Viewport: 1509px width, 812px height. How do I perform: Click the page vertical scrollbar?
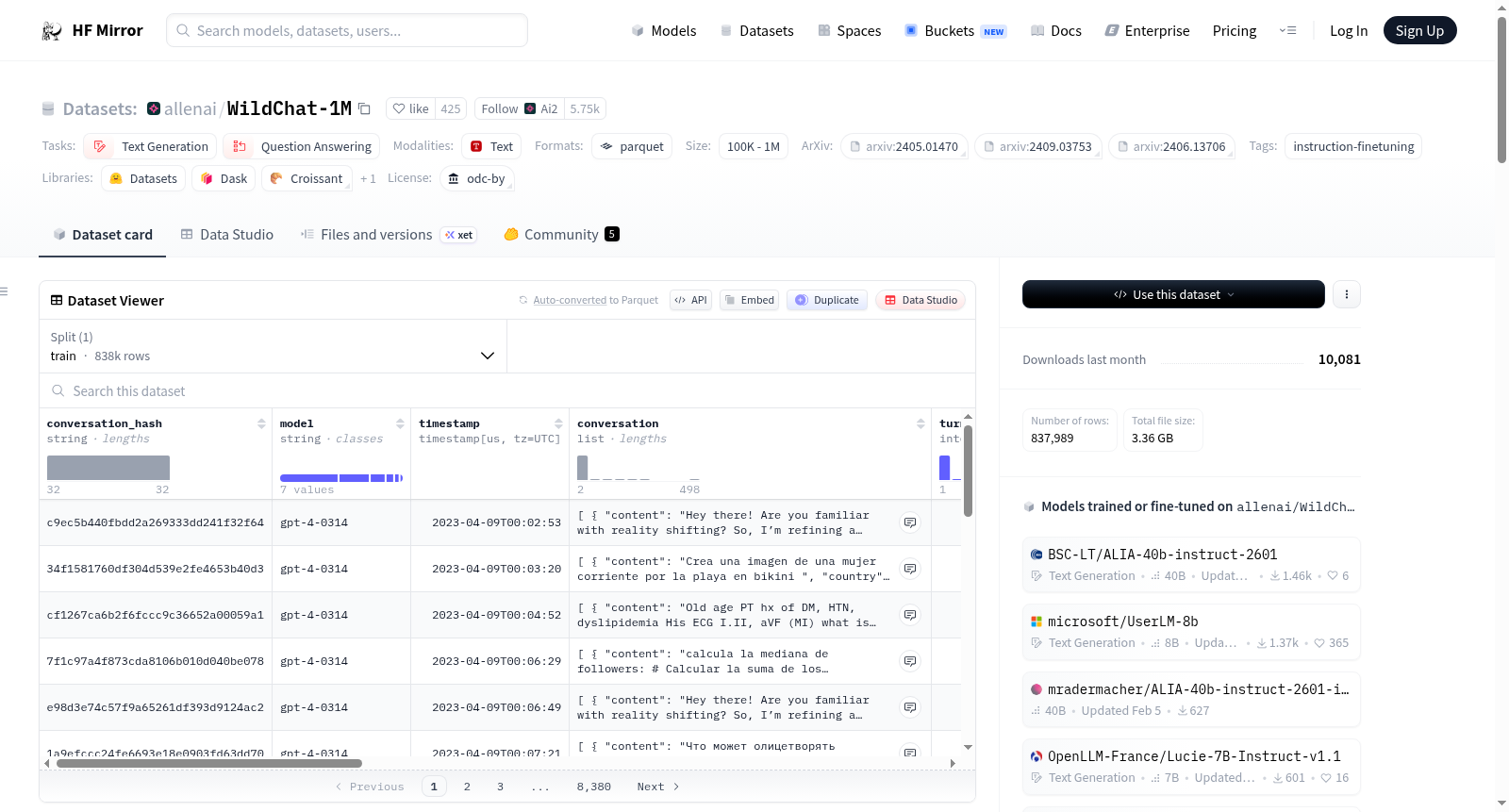point(1501,90)
